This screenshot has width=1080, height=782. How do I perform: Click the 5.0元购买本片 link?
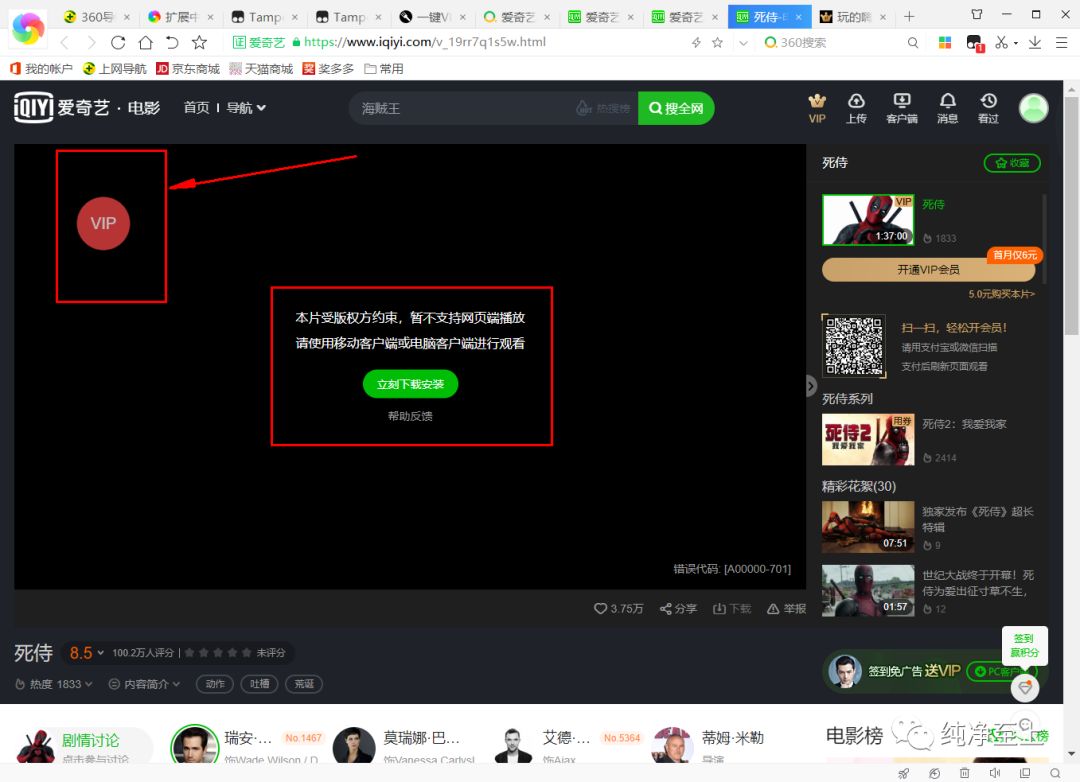coord(1001,294)
